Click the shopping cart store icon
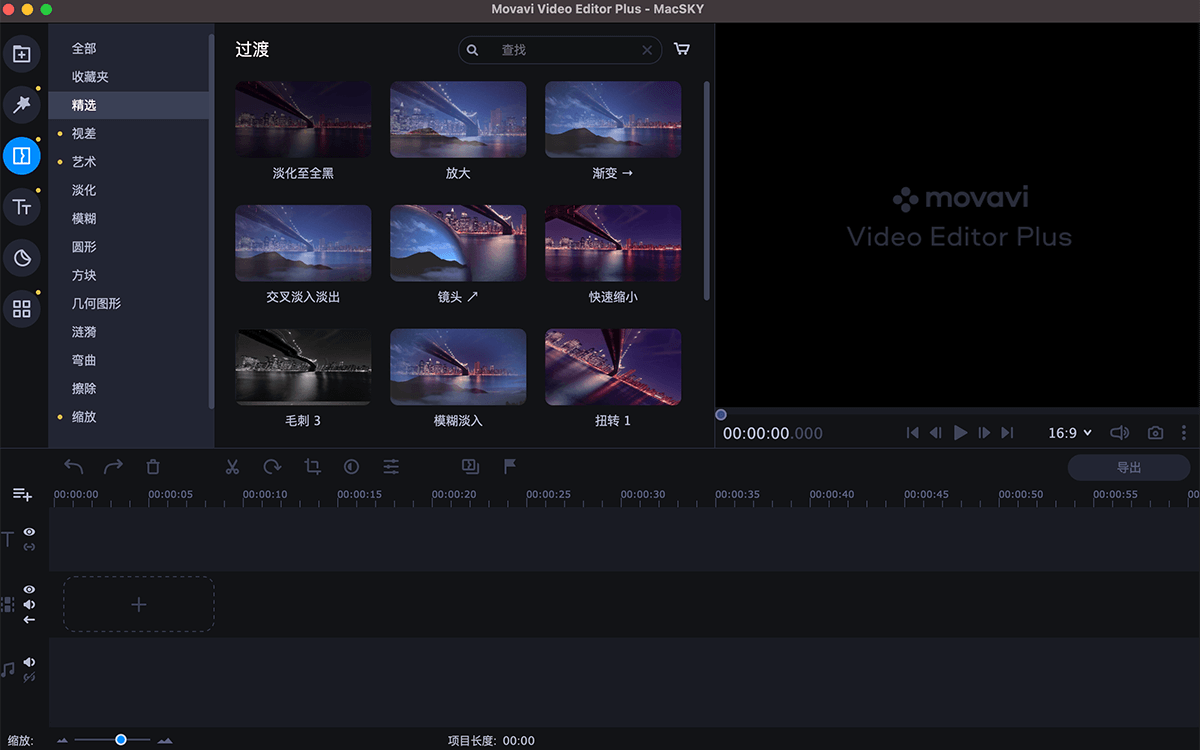This screenshot has width=1200, height=750. [682, 49]
